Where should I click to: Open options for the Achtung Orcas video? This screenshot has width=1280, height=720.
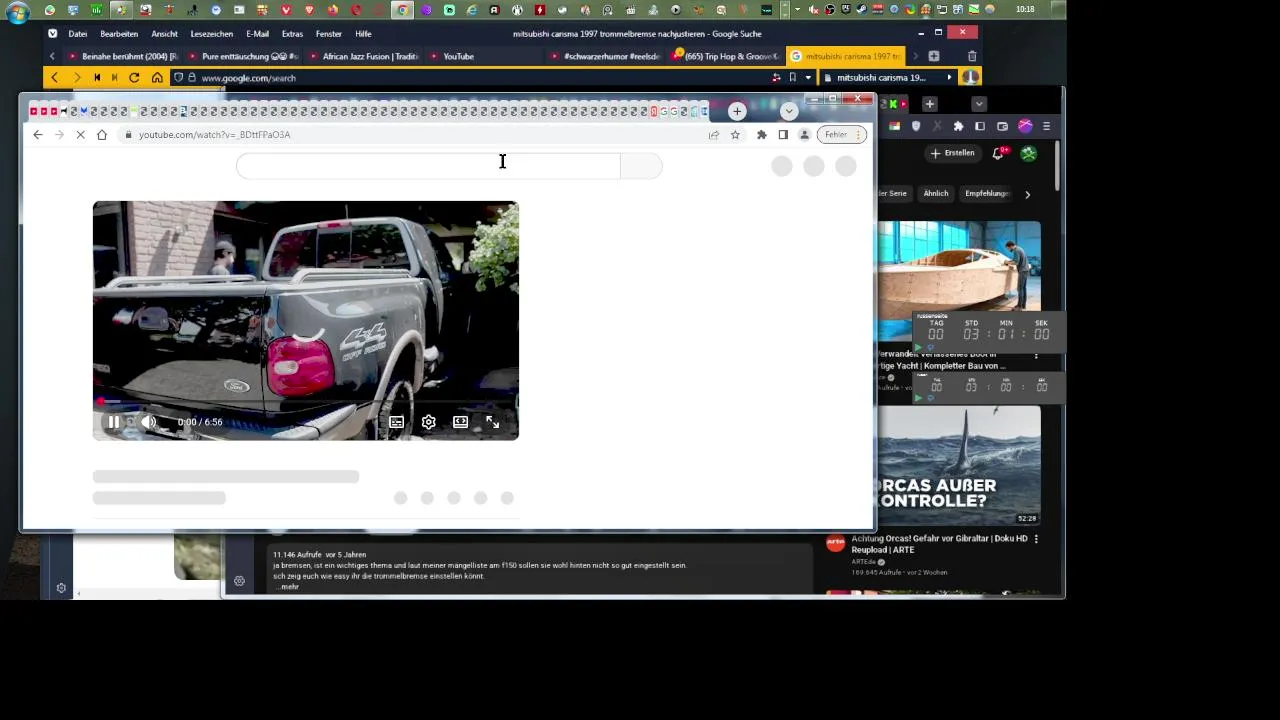(x=1036, y=539)
